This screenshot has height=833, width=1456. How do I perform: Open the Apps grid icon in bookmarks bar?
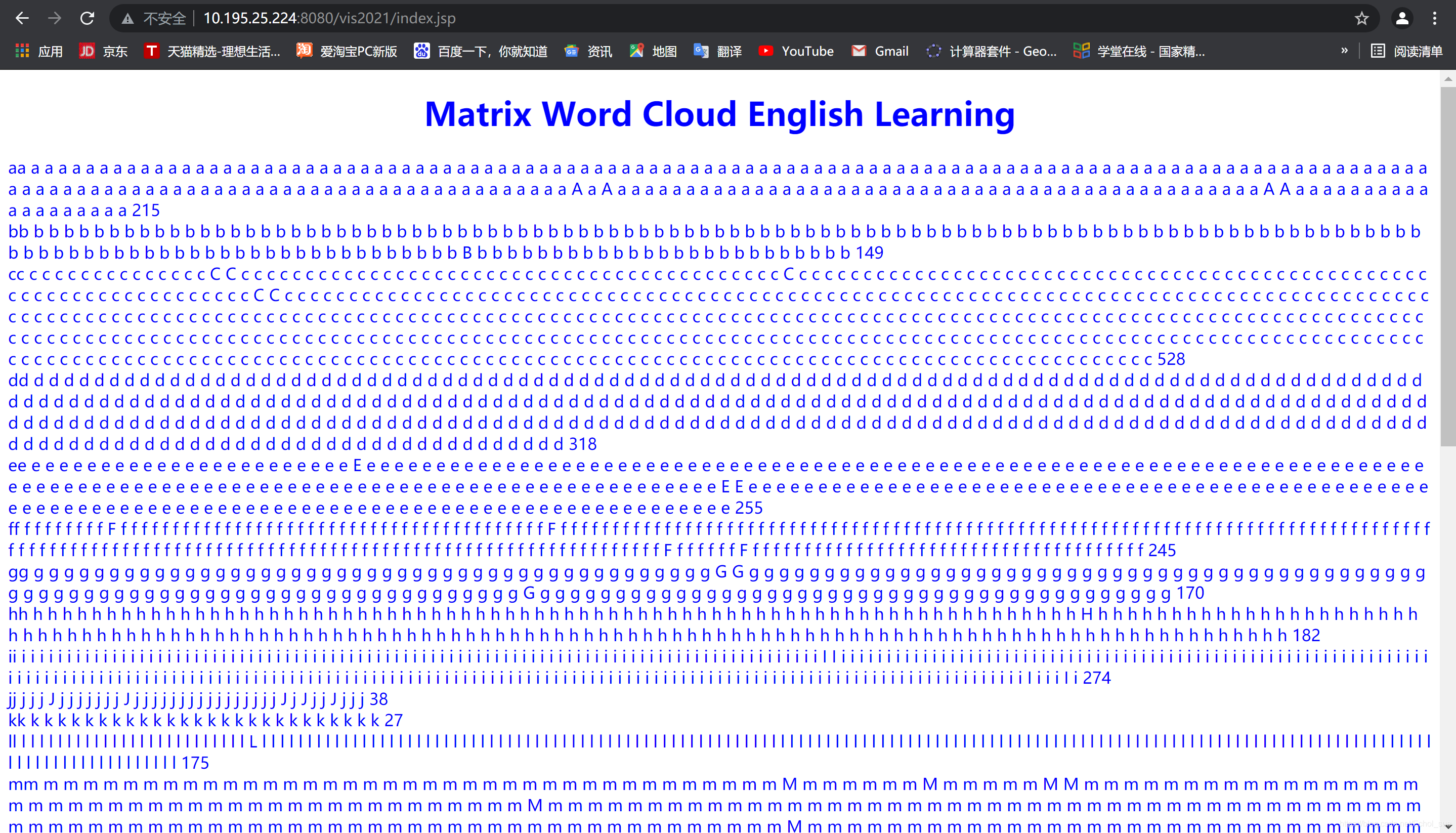(x=22, y=51)
